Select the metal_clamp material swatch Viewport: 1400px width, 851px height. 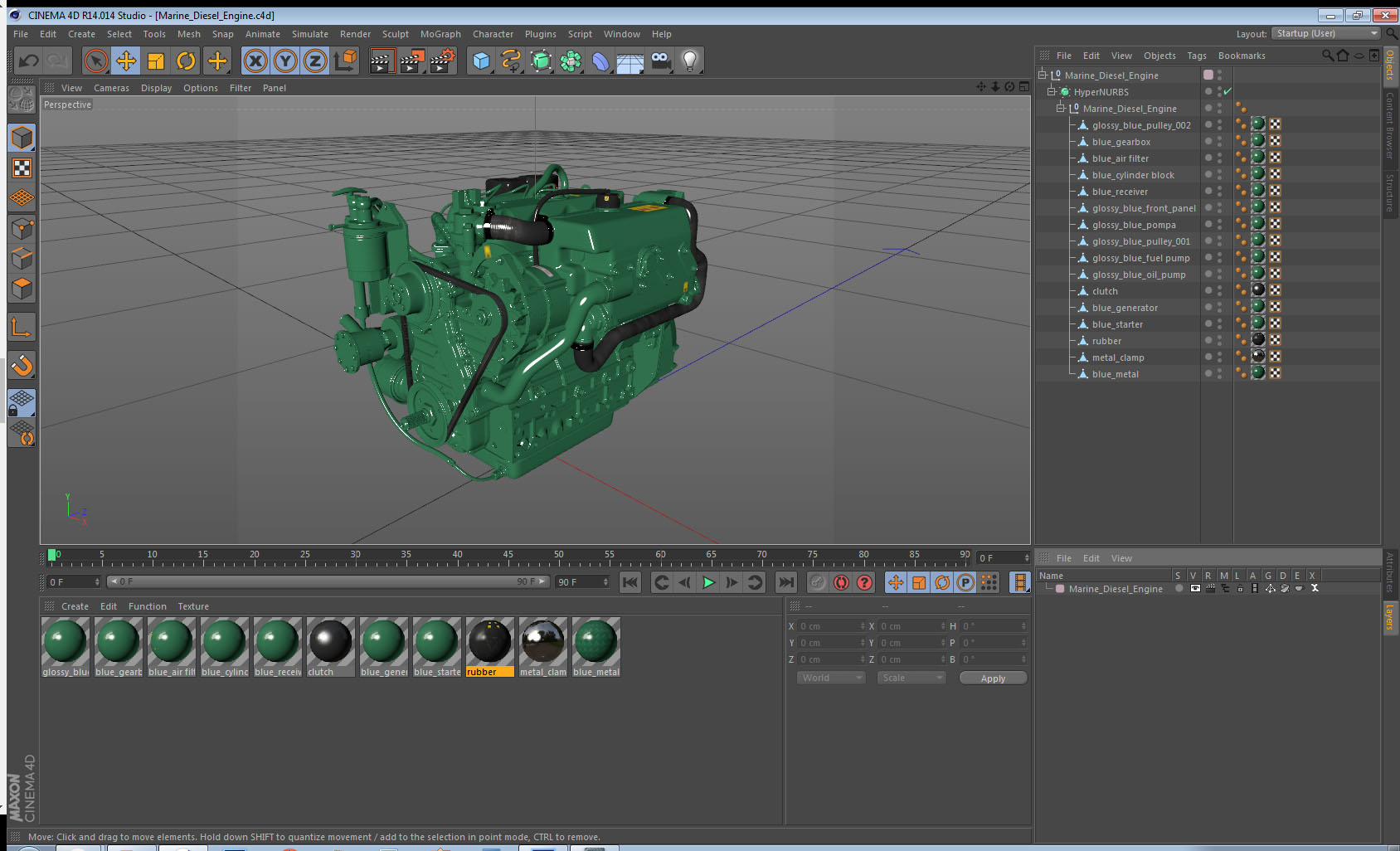pos(543,647)
